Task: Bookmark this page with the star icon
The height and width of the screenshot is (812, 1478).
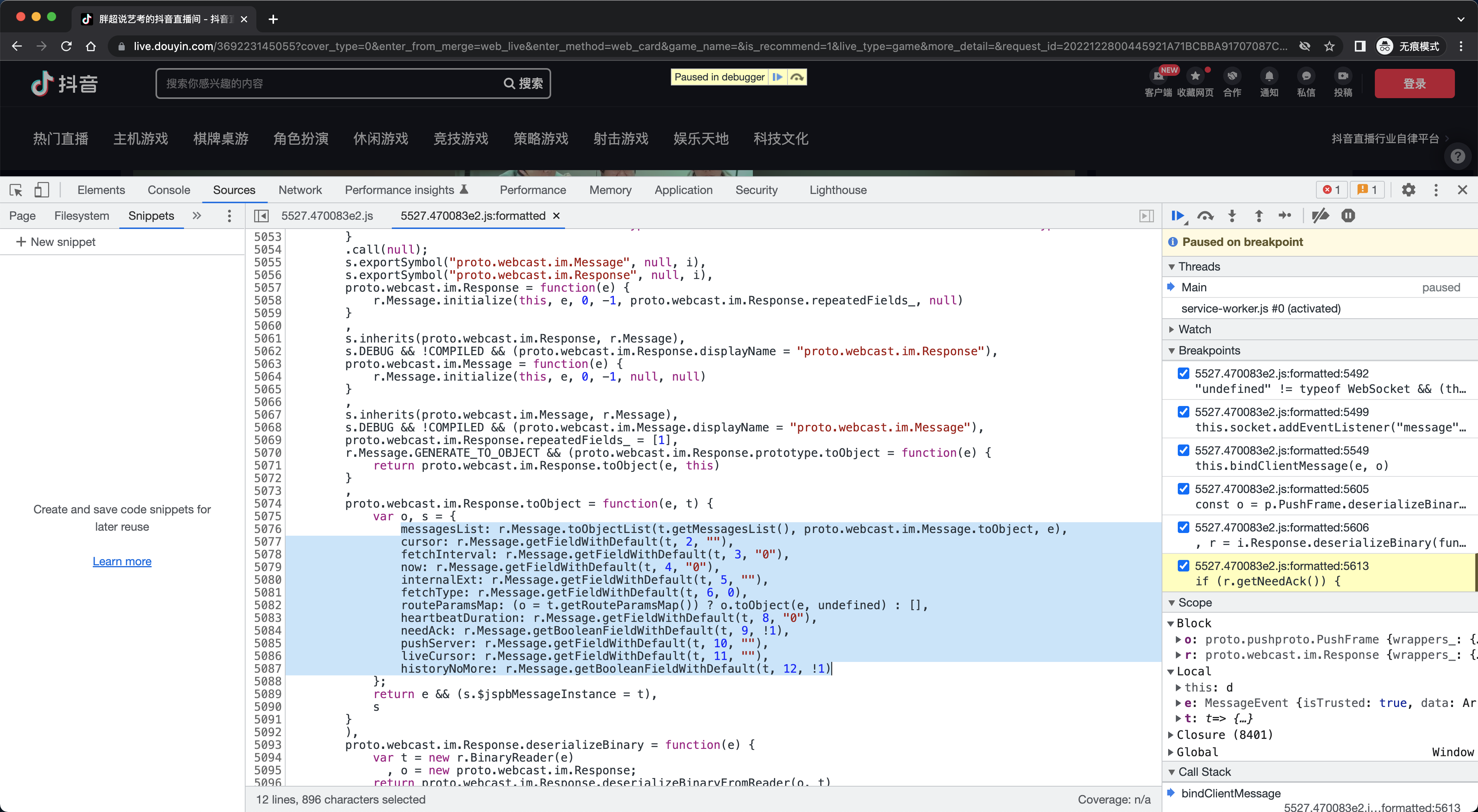Action: click(x=1329, y=47)
